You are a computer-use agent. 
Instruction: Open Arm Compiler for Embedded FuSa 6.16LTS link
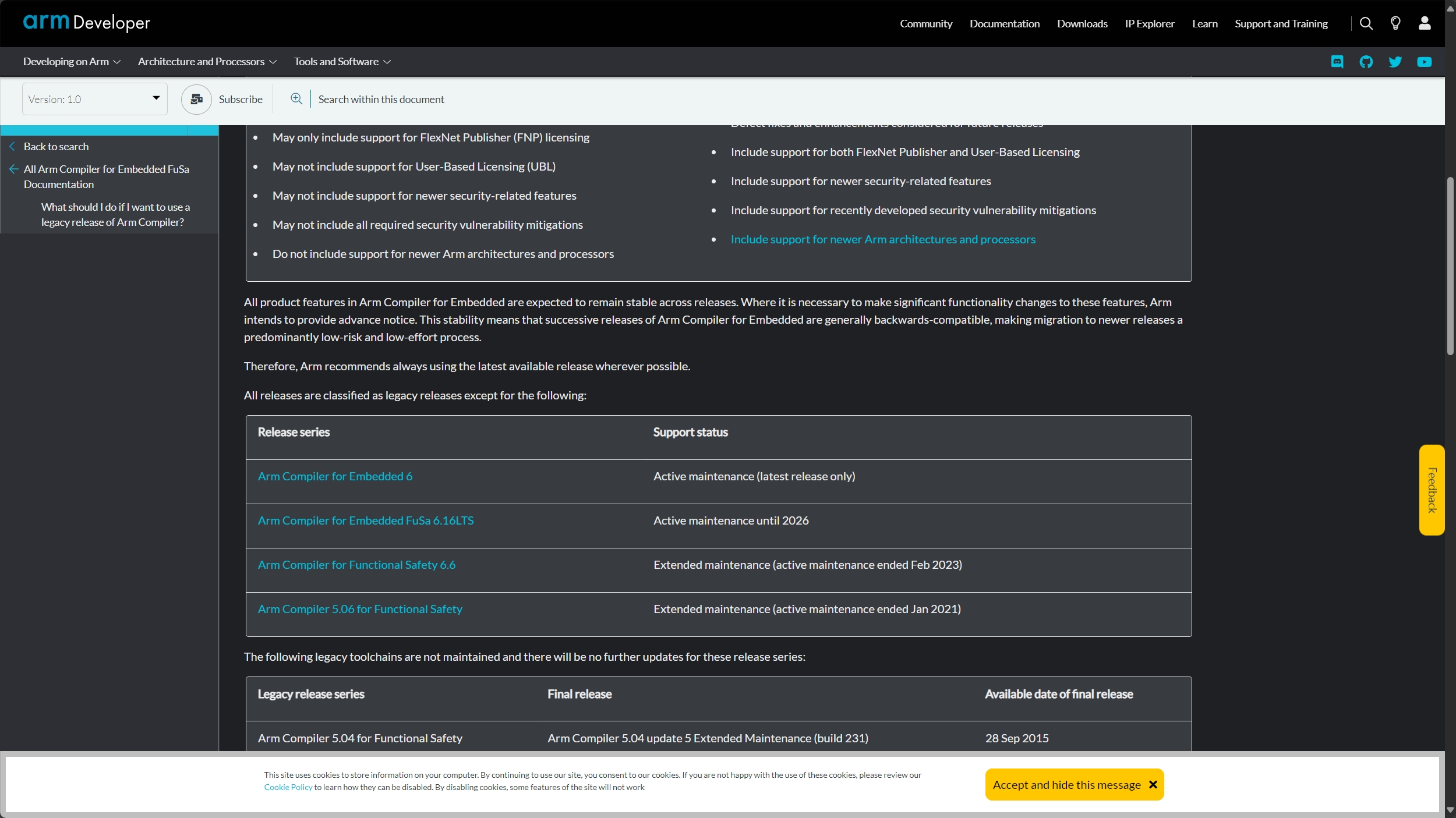tap(365, 520)
